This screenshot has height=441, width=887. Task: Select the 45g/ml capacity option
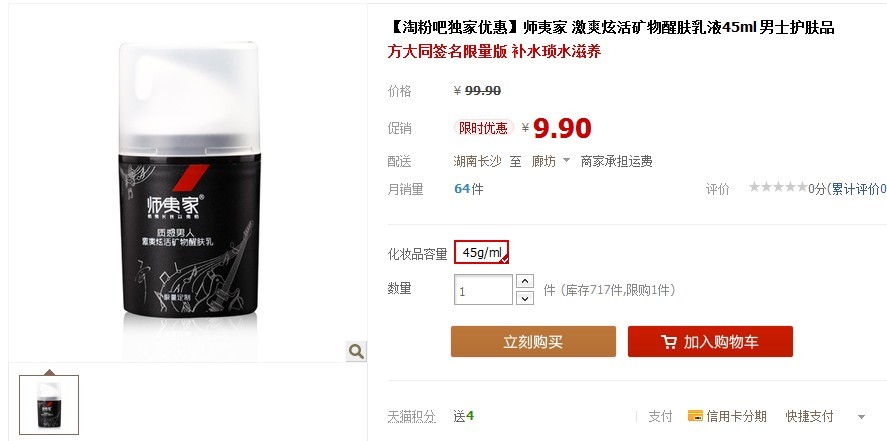tap(481, 252)
